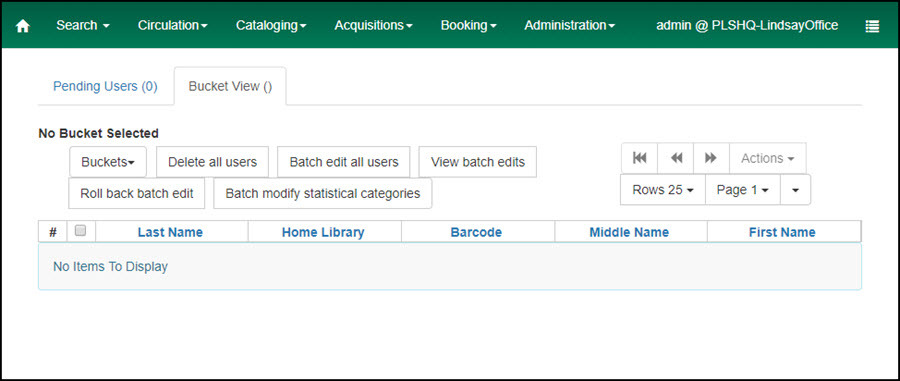Image resolution: width=900 pixels, height=381 pixels.
Task: Click Batch edit all users
Action: click(344, 162)
